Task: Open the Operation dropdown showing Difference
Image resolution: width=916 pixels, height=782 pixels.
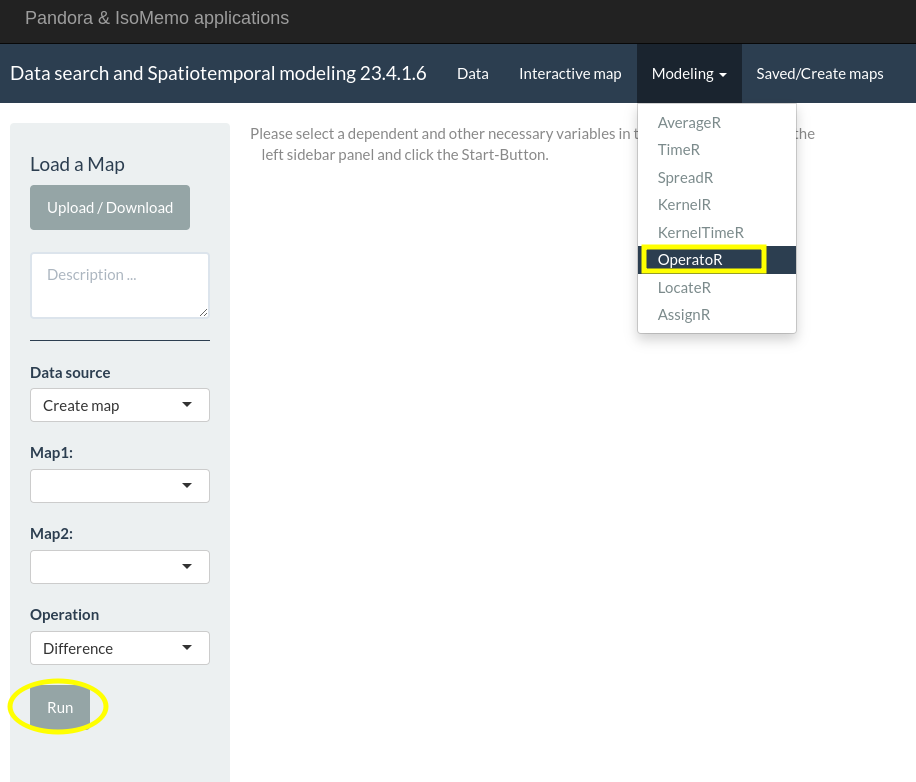Action: [x=120, y=648]
